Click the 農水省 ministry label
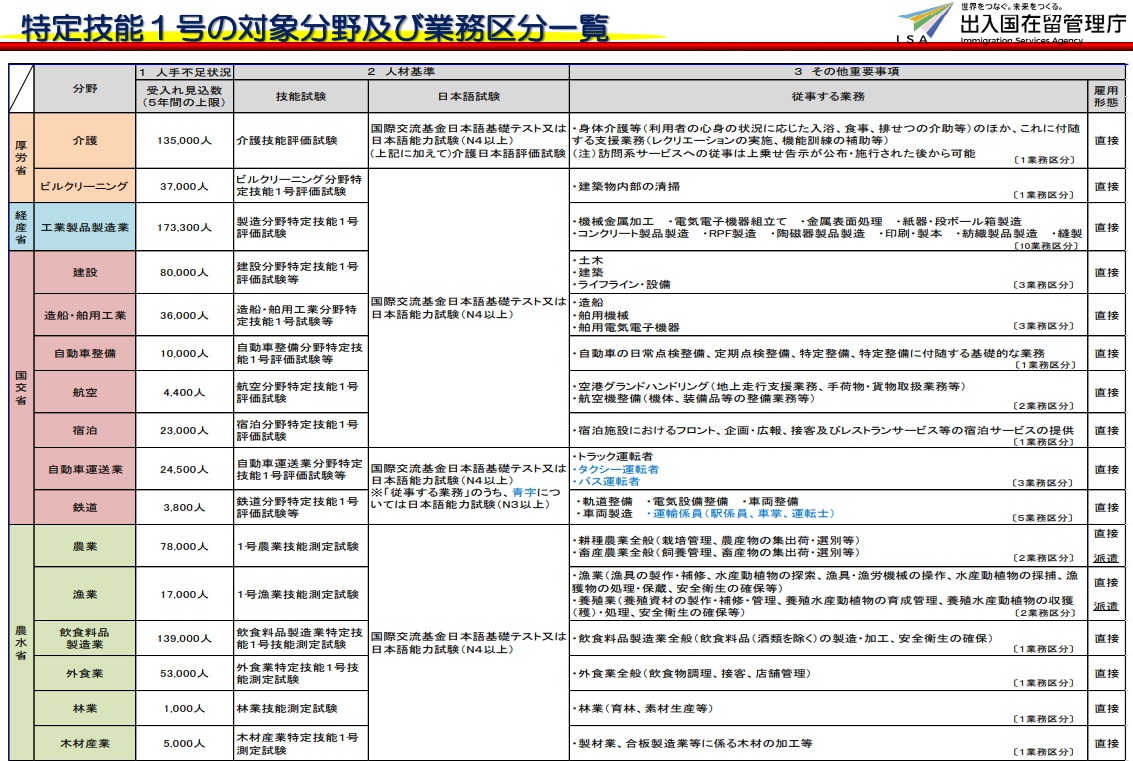This screenshot has width=1133, height=761. click(21, 642)
